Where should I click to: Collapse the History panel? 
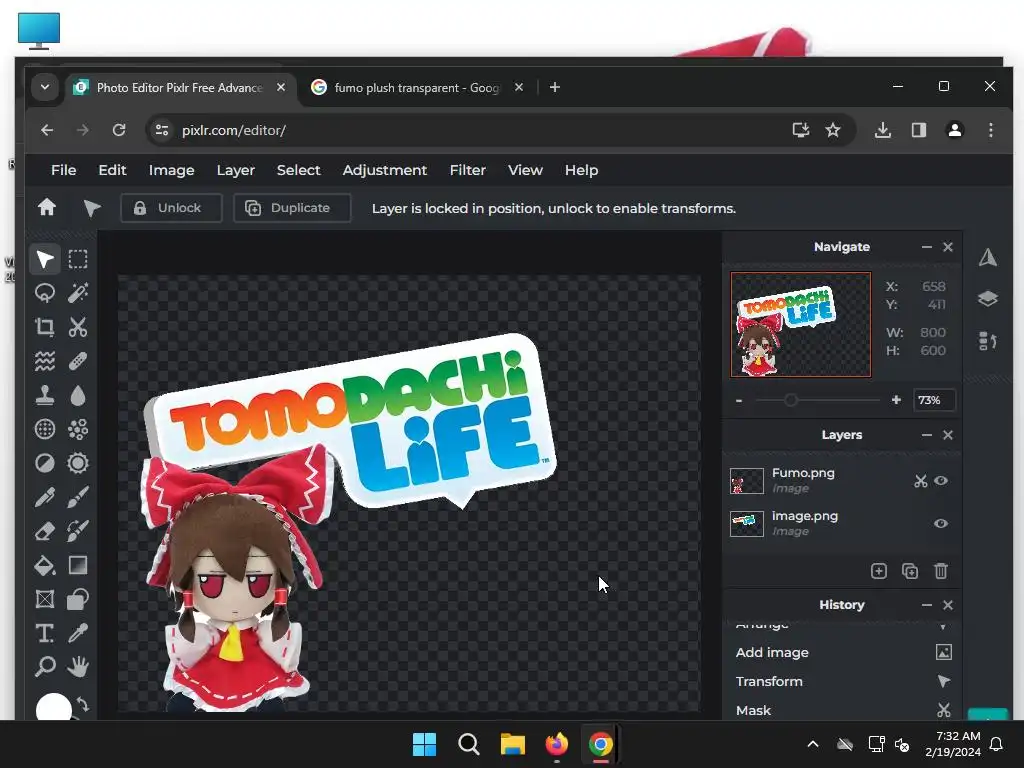coord(927,605)
